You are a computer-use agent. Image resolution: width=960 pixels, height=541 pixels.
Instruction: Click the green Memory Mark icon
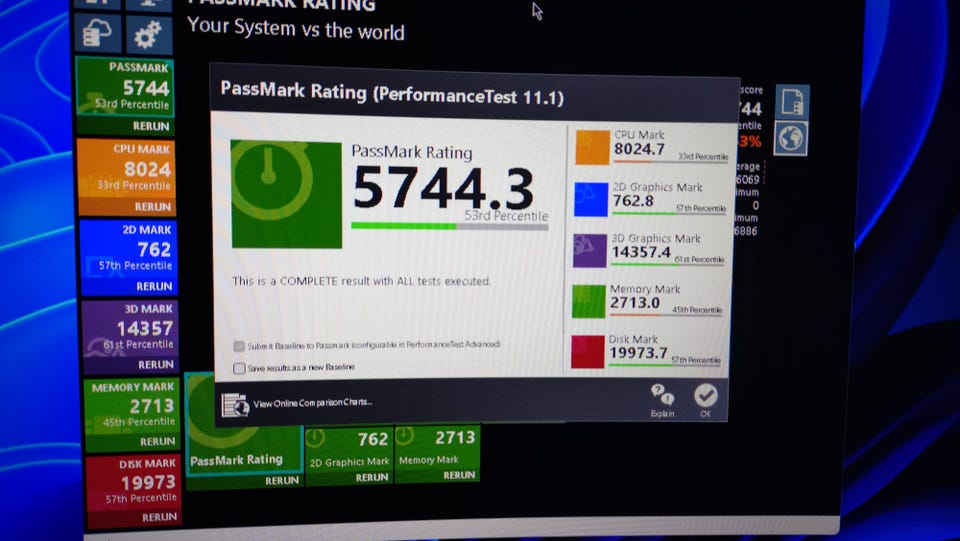point(588,301)
